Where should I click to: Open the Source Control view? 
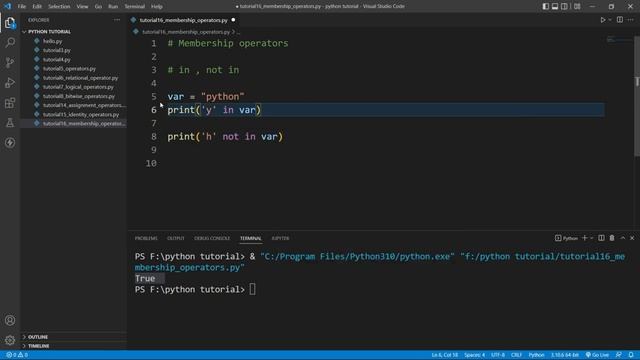(x=10, y=62)
